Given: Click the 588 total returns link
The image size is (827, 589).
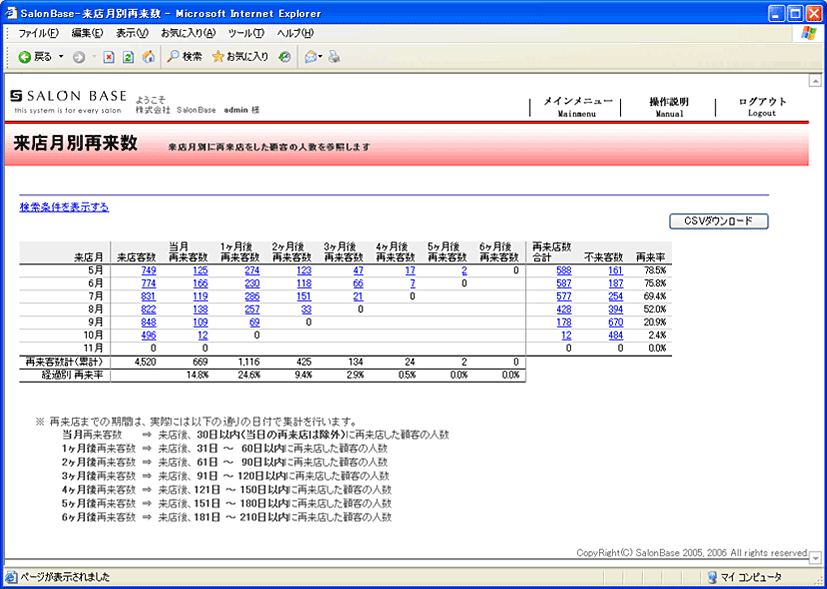Looking at the screenshot, I should click(564, 271).
